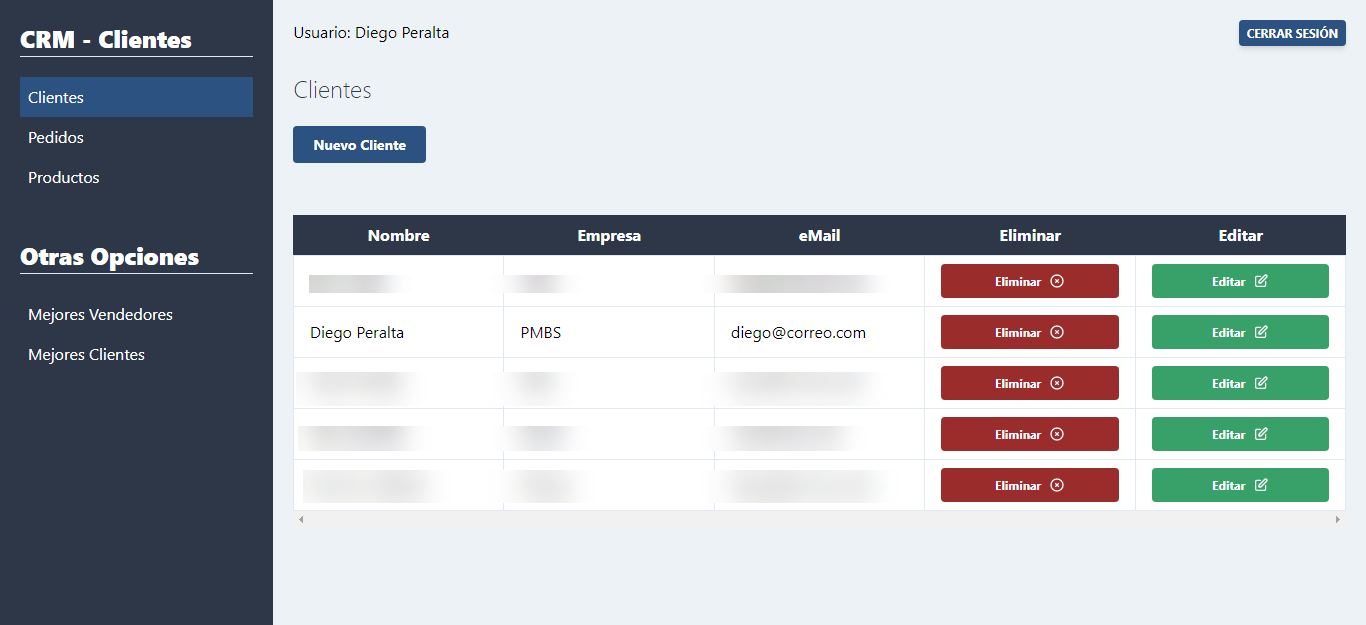Open Mejores Clientes in Otras Opciones

[x=136, y=354]
